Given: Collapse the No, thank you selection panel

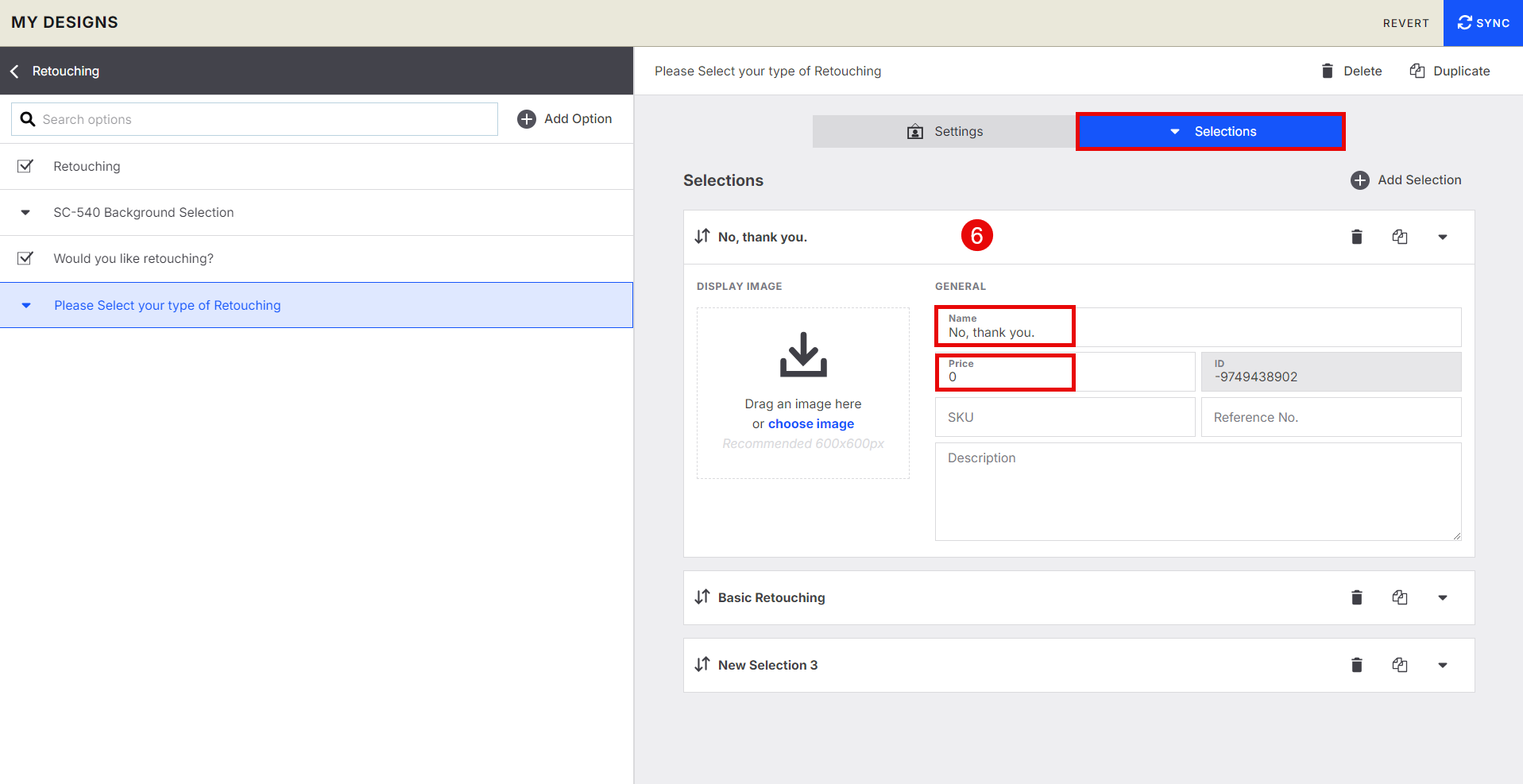Looking at the screenshot, I should tap(1443, 238).
